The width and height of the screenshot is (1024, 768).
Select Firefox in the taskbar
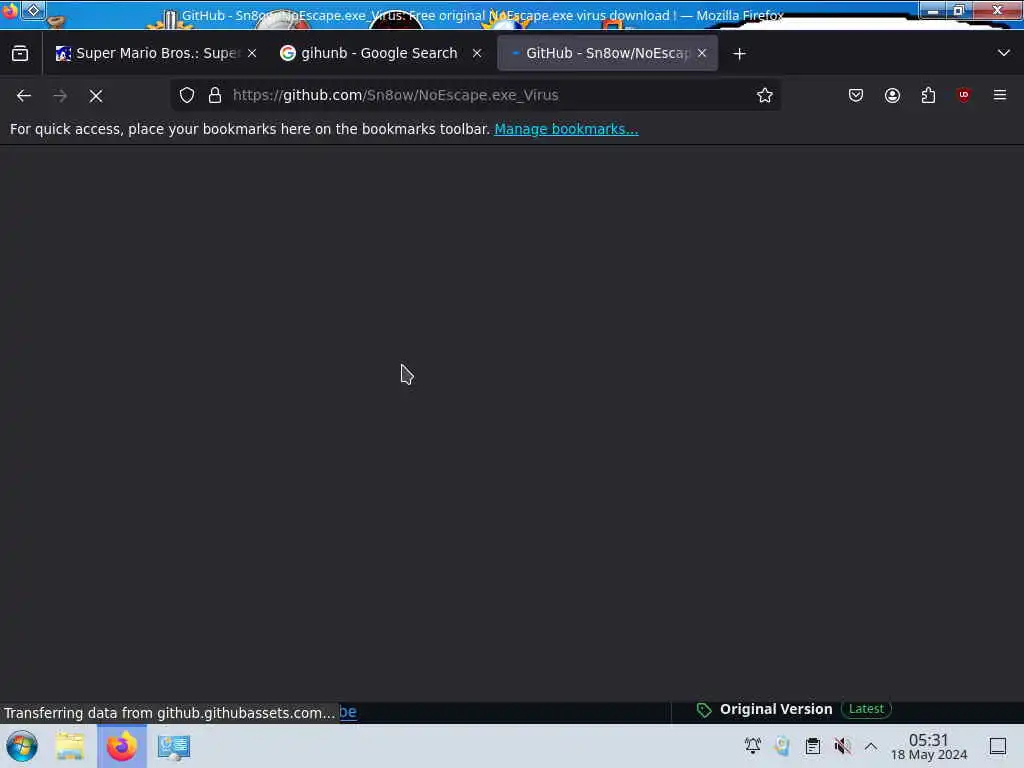pyautogui.click(x=122, y=746)
